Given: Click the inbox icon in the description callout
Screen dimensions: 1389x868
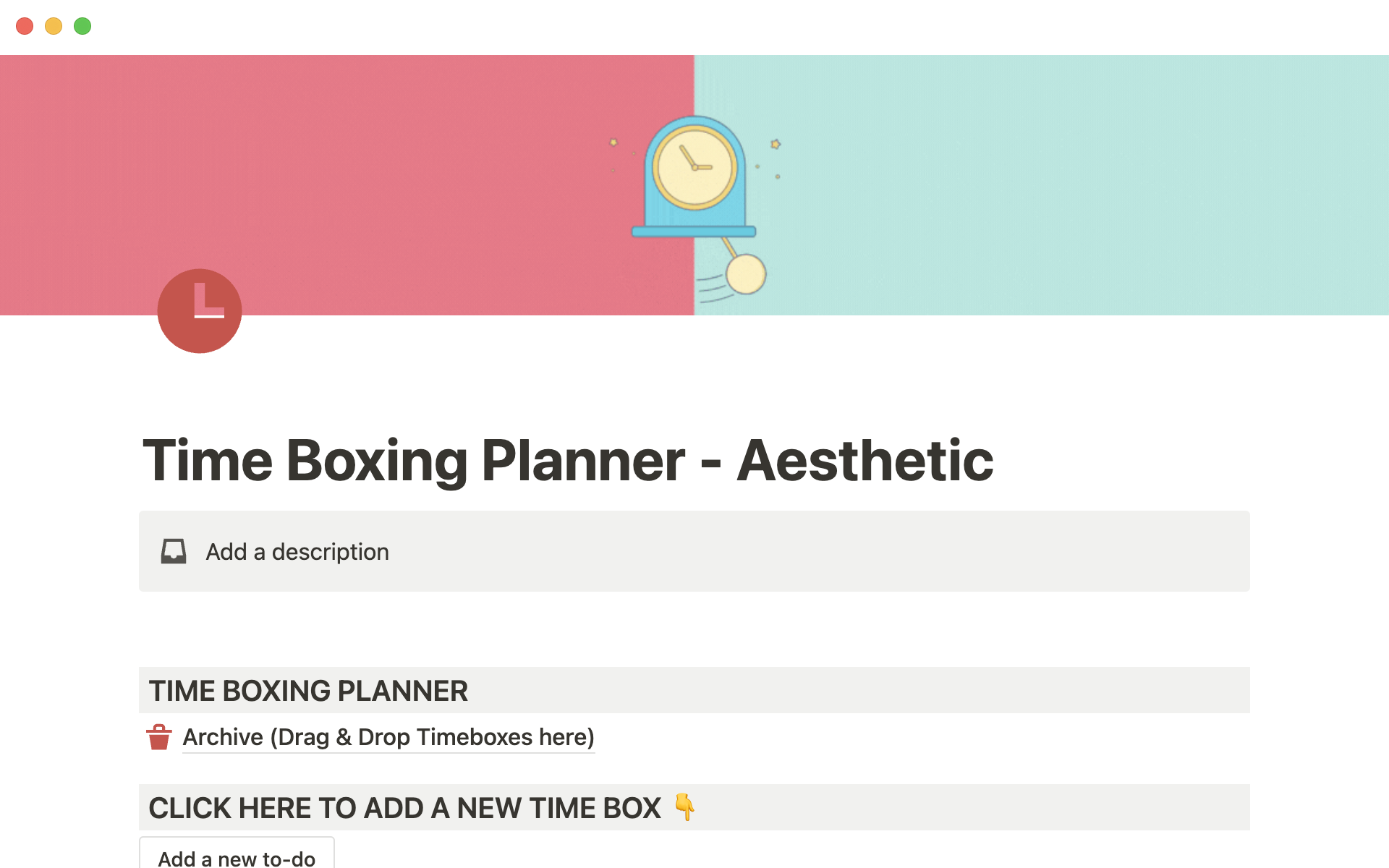Looking at the screenshot, I should 174,551.
